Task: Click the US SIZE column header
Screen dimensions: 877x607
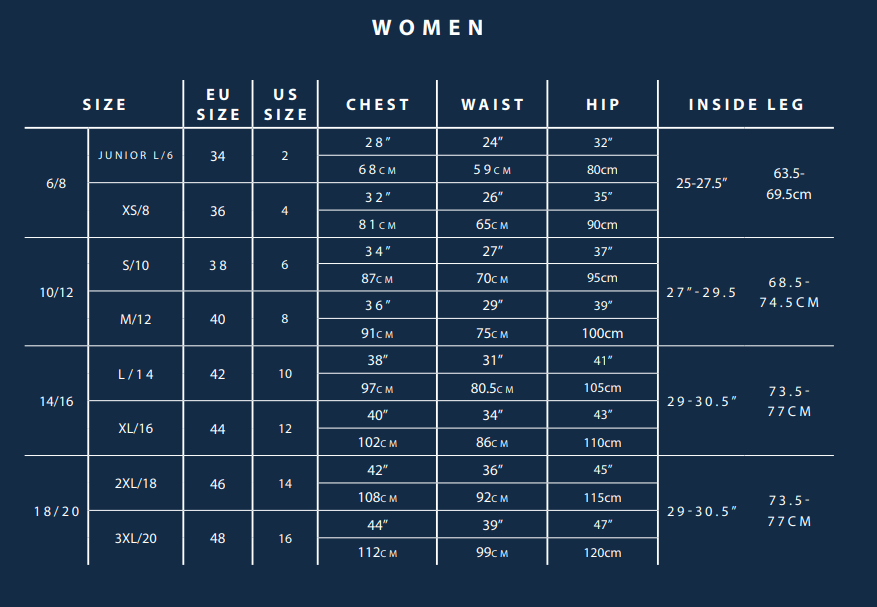Action: (x=285, y=105)
